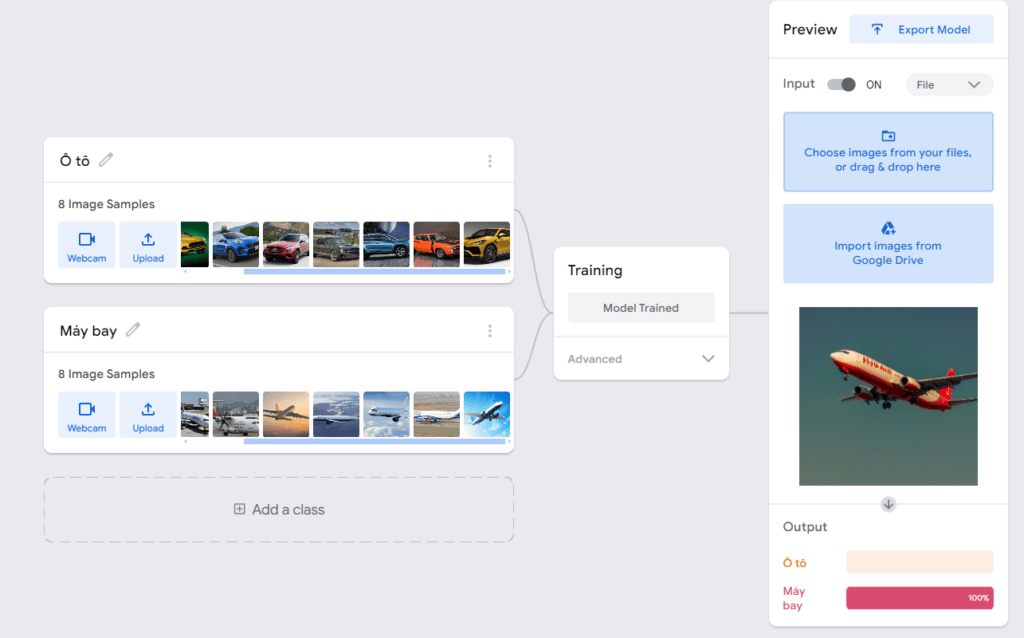Click the Máy bay class title text
Viewport: 1024px width, 638px height.
coord(88,330)
